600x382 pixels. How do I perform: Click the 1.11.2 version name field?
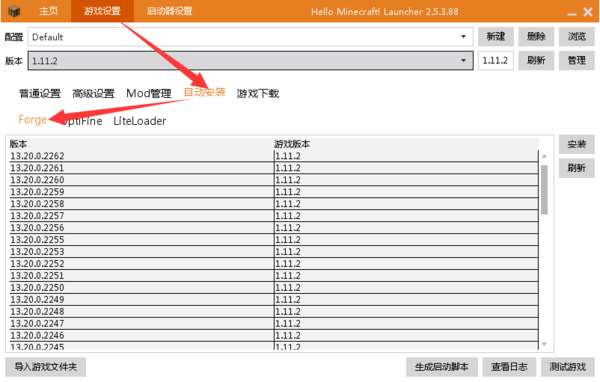(x=496, y=60)
